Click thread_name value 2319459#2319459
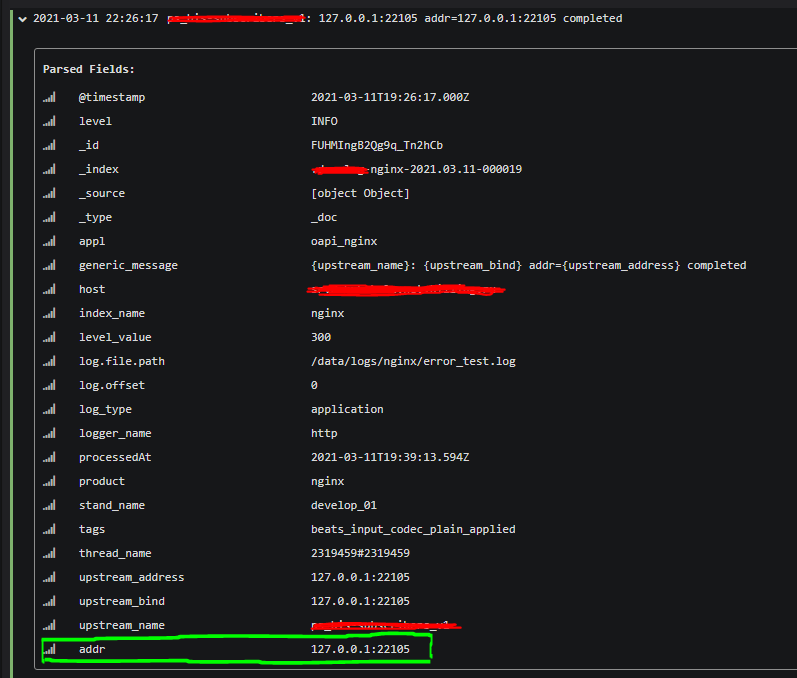 click(360, 553)
